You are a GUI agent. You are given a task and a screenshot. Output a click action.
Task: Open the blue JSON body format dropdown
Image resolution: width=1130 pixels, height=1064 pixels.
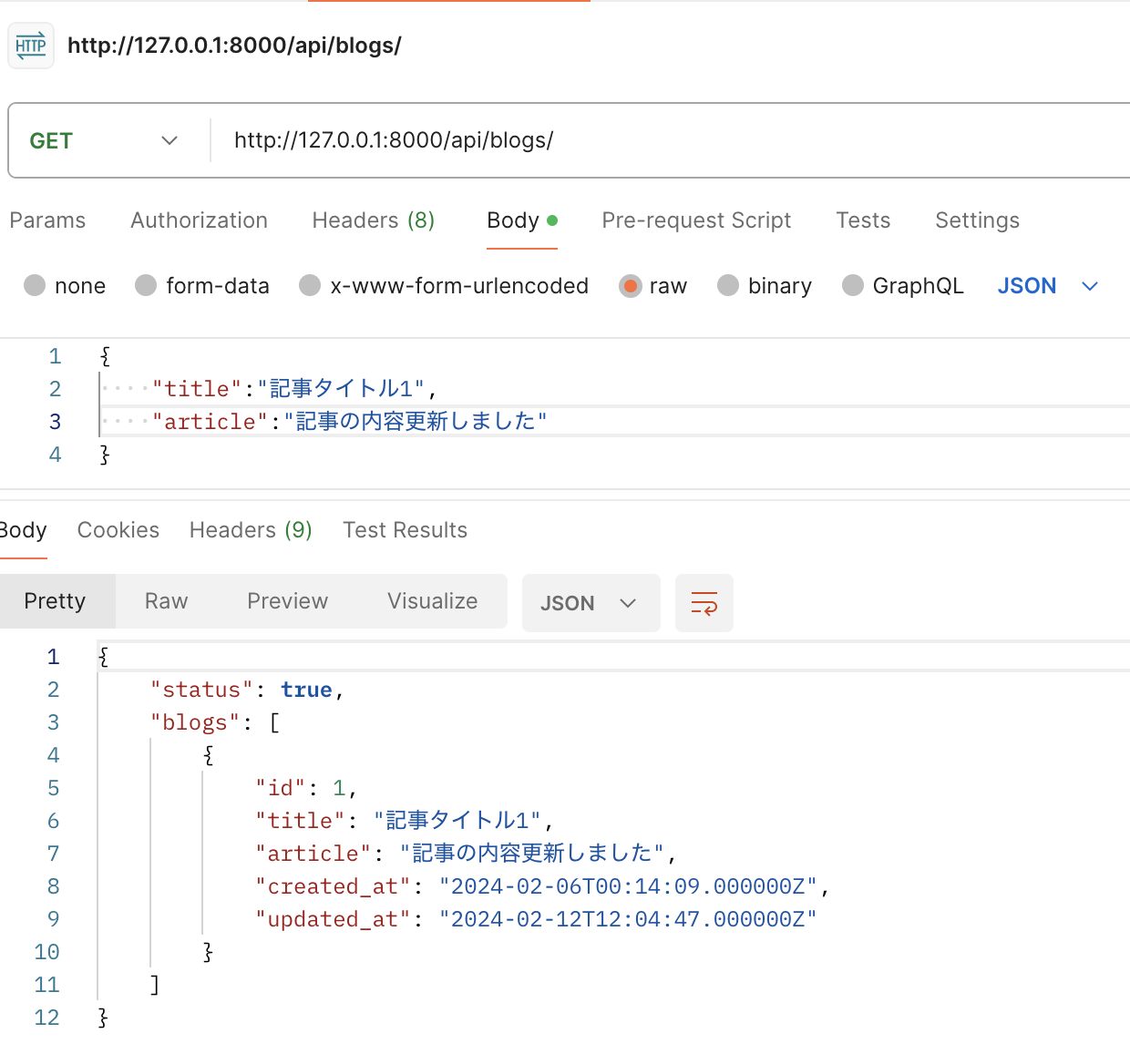click(1048, 286)
